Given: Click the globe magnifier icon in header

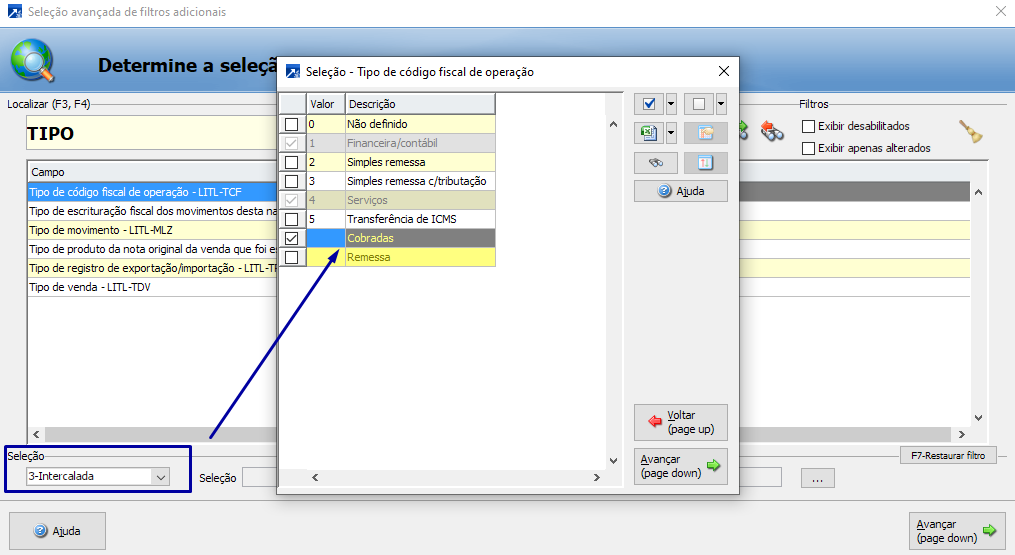Looking at the screenshot, I should [x=32, y=60].
